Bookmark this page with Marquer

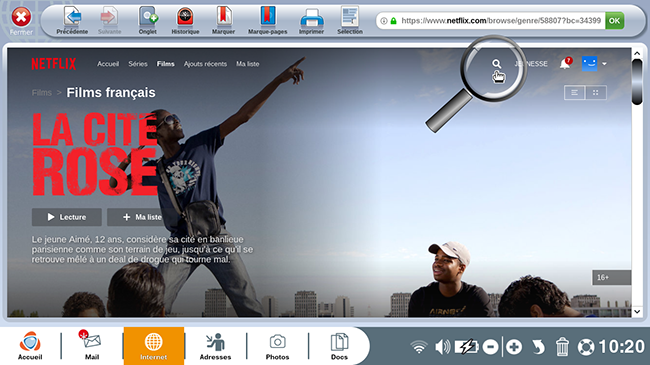(x=223, y=20)
